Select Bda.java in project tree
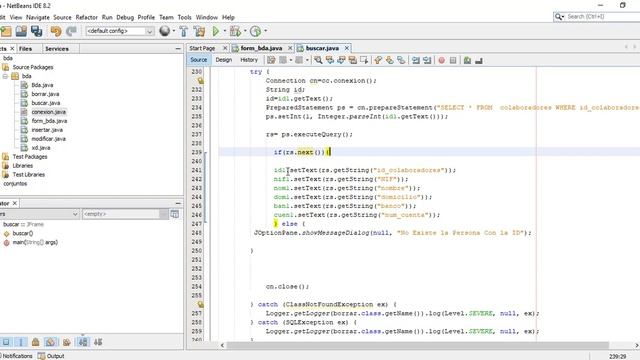The width and height of the screenshot is (640, 360). pyautogui.click(x=42, y=85)
